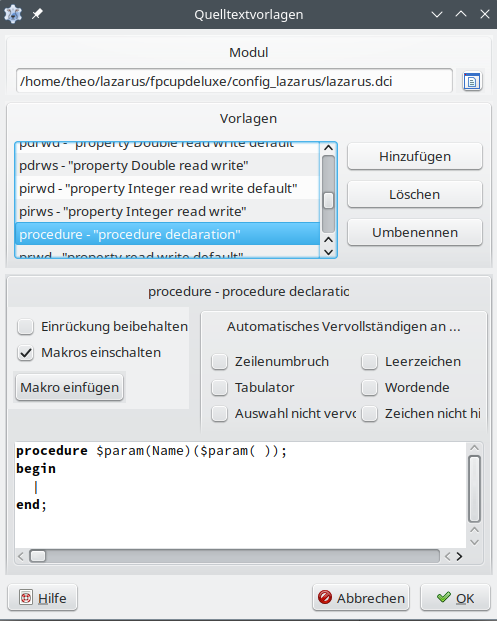497x621 pixels.
Task: Click the Hilfe help icon button
Action: (x=42, y=598)
